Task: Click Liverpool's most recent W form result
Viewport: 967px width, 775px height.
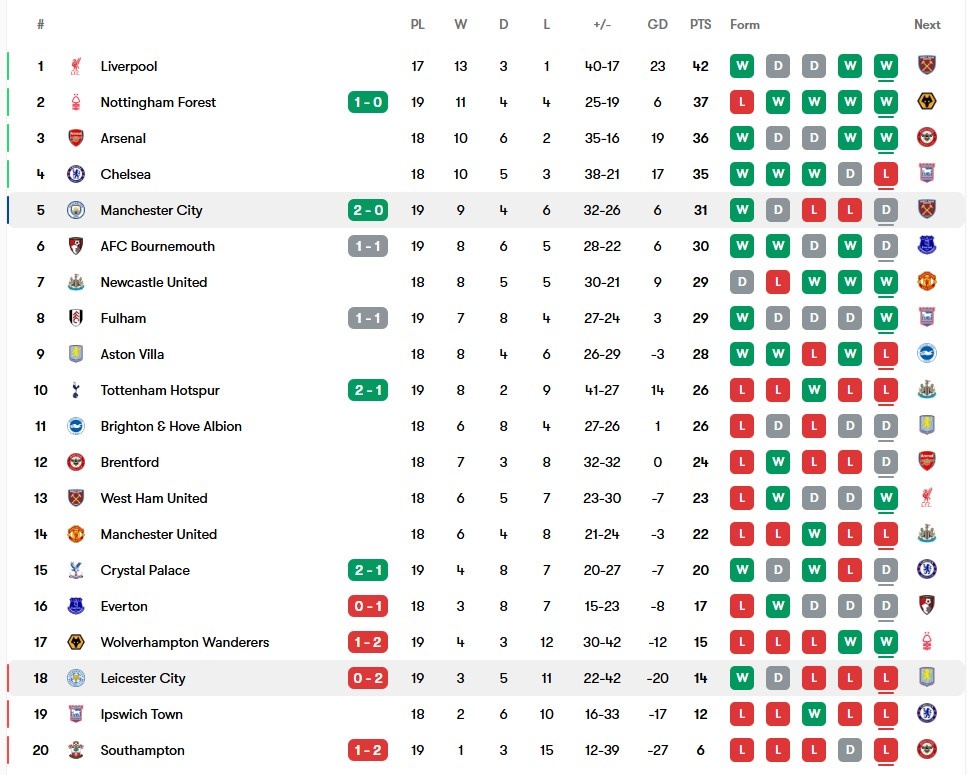Action: (x=886, y=66)
